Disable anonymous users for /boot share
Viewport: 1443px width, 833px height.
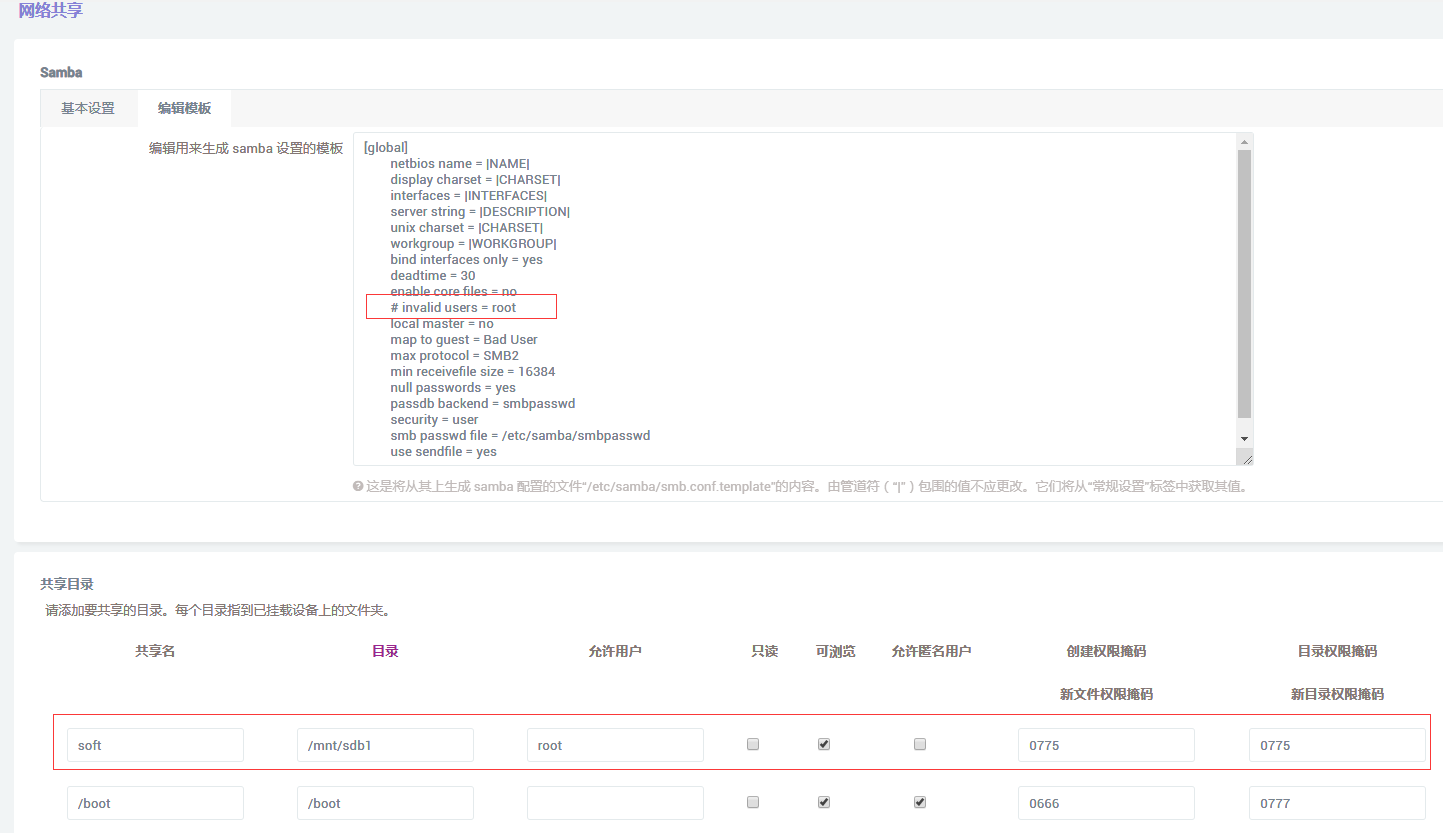click(x=920, y=802)
